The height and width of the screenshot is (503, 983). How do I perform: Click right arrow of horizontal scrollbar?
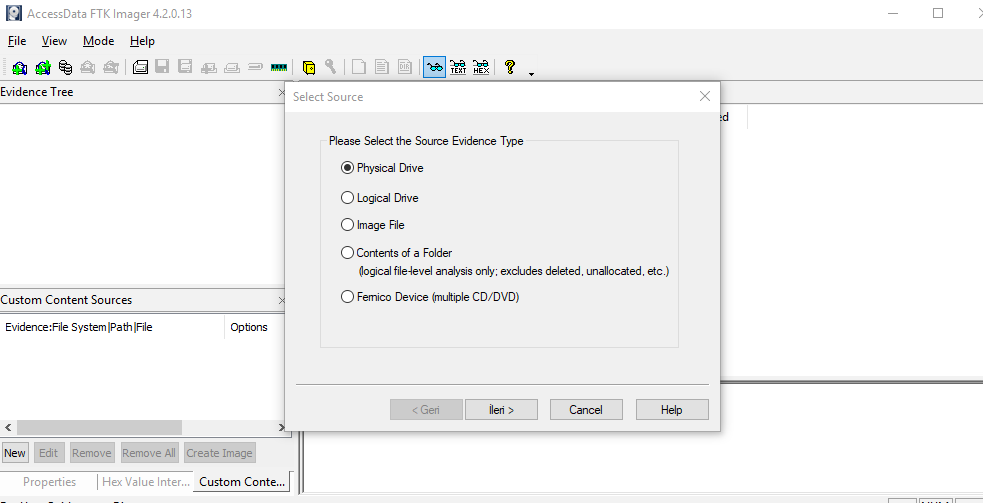point(281,428)
